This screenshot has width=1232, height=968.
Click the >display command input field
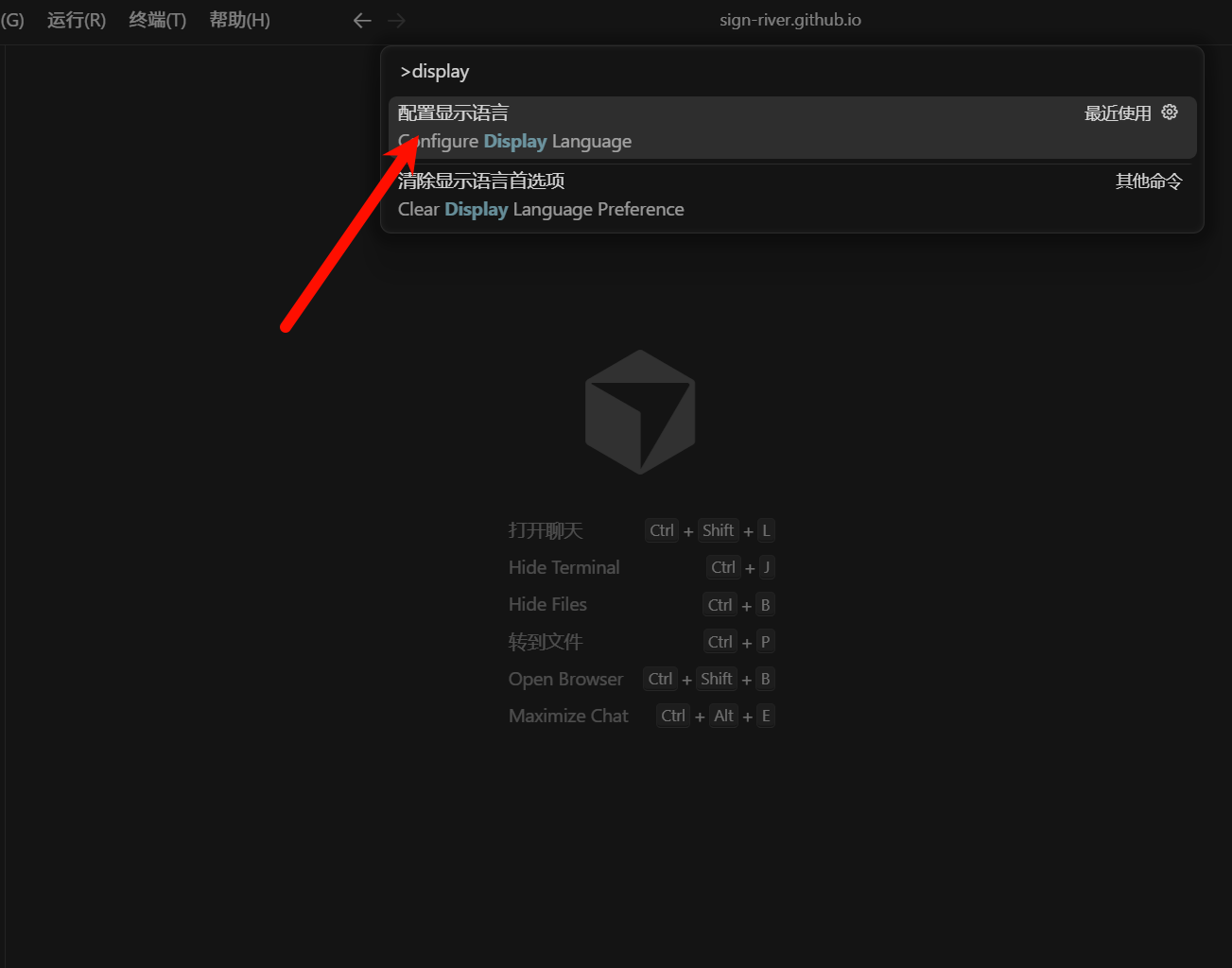[x=792, y=72]
